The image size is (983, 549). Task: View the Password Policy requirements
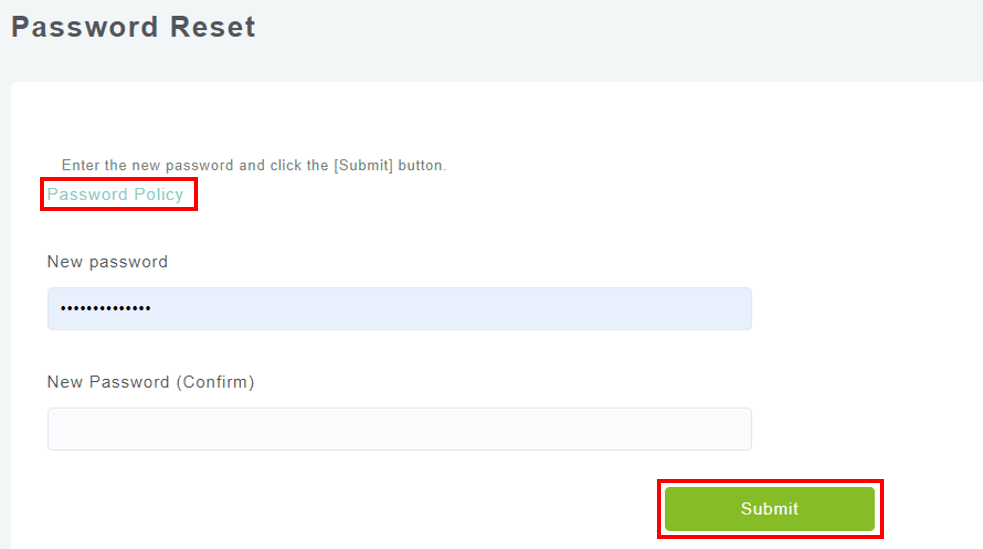tap(115, 194)
